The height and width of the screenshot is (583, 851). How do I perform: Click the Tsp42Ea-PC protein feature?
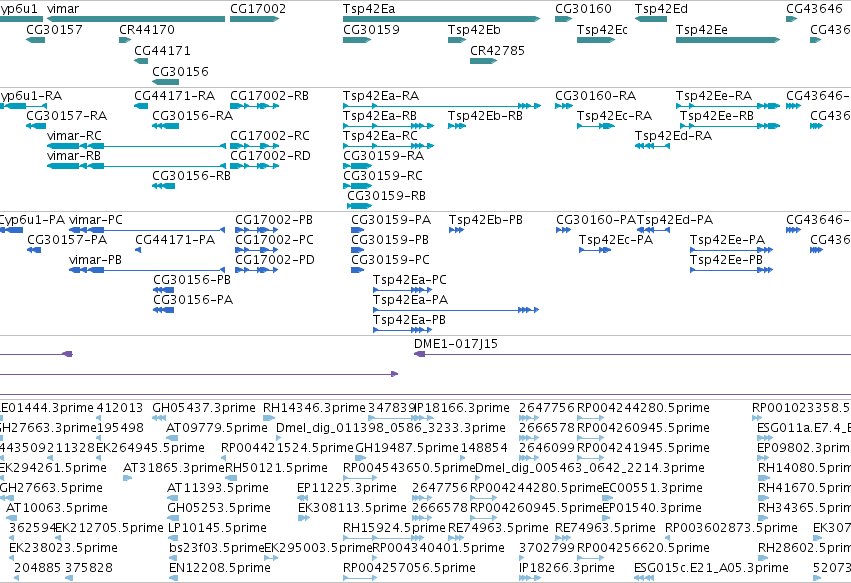tap(403, 290)
